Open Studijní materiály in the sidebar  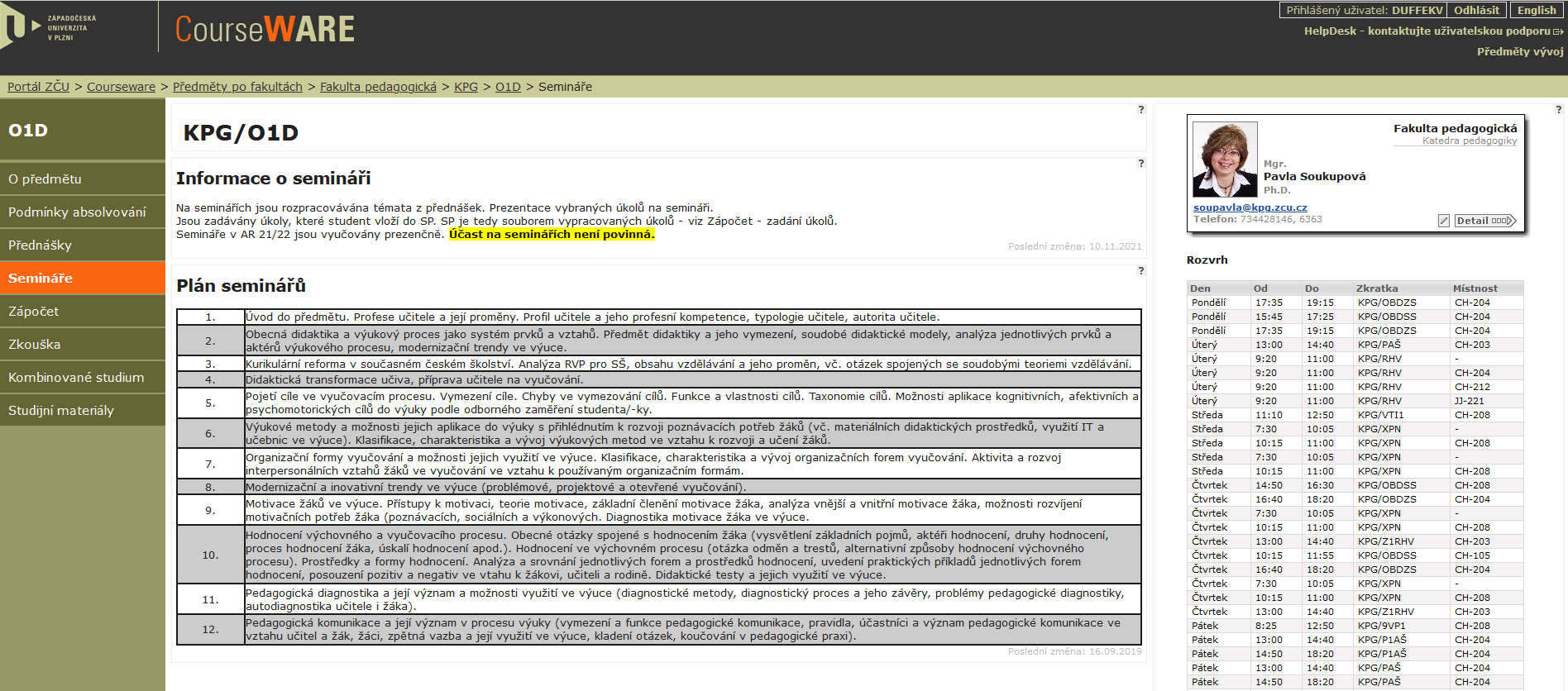click(83, 410)
